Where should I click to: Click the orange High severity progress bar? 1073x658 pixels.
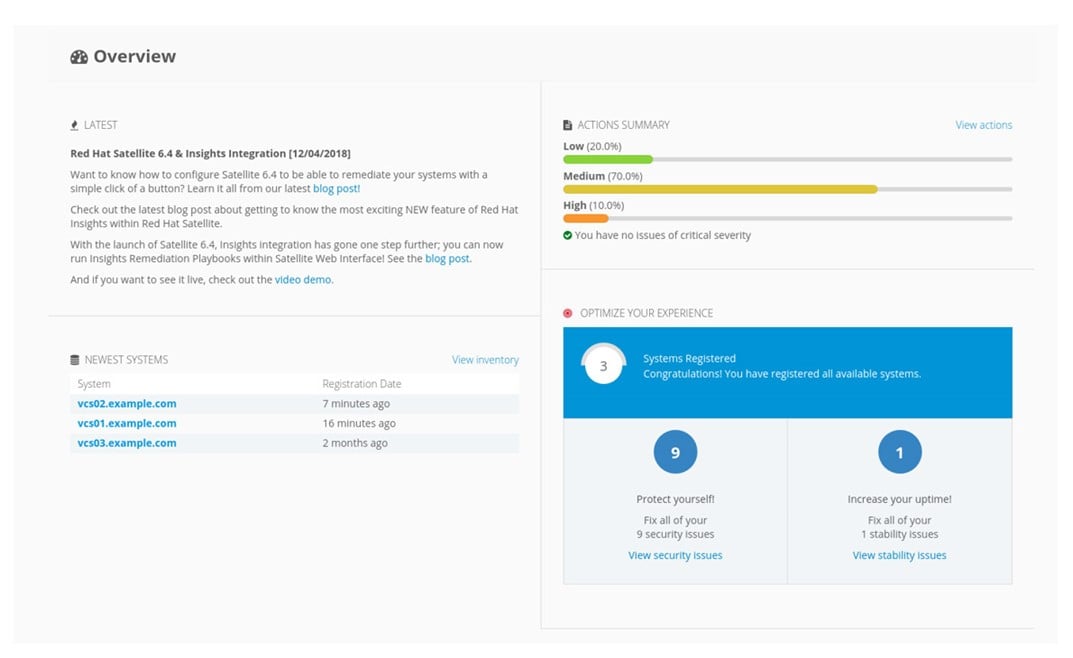click(586, 218)
